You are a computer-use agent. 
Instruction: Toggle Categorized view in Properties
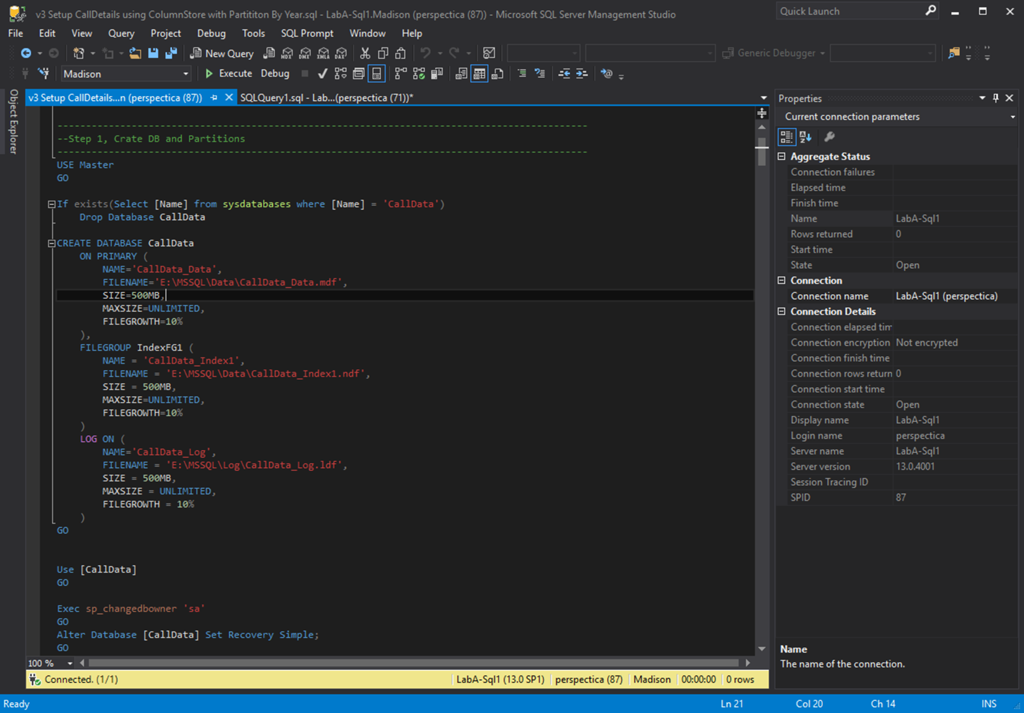click(787, 137)
